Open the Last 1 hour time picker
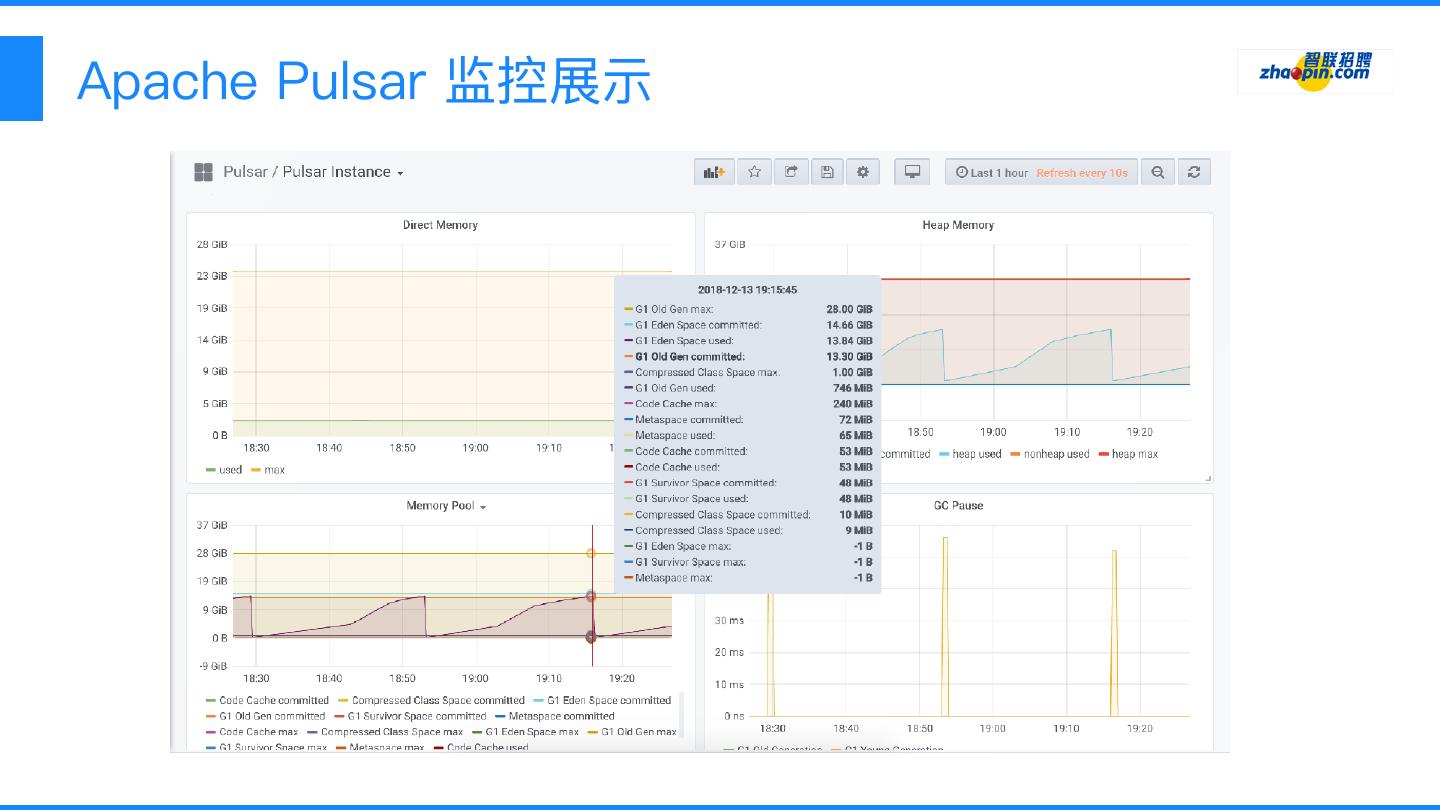The height and width of the screenshot is (810, 1440). coord(991,173)
